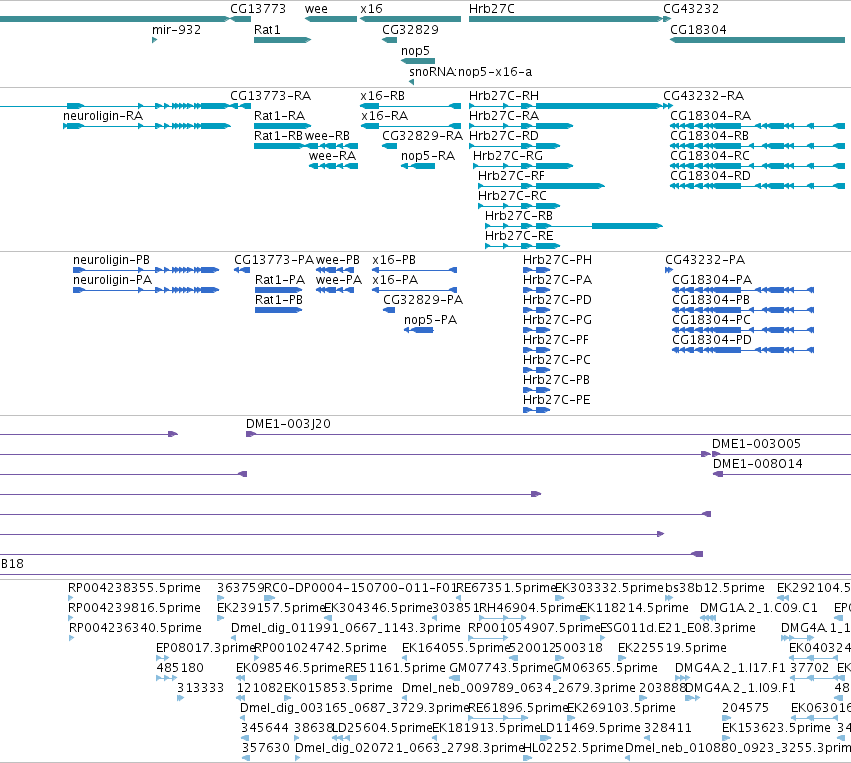This screenshot has height=763, width=851.
Task: Click the wee gene feature label
Action: pos(316,9)
